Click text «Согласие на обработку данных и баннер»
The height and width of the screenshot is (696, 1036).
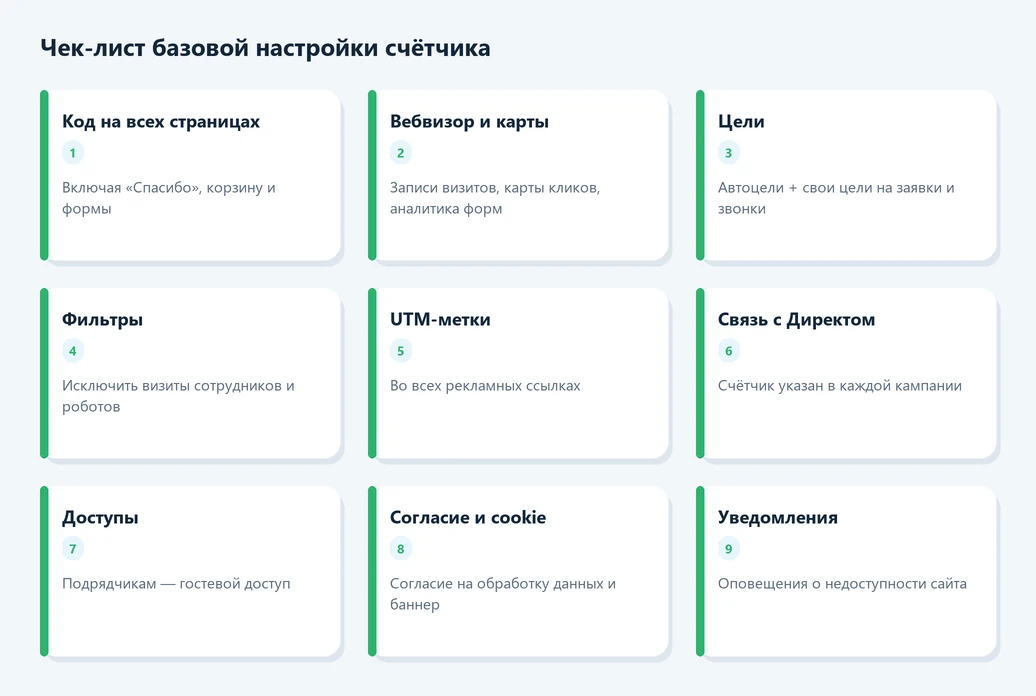[502, 594]
